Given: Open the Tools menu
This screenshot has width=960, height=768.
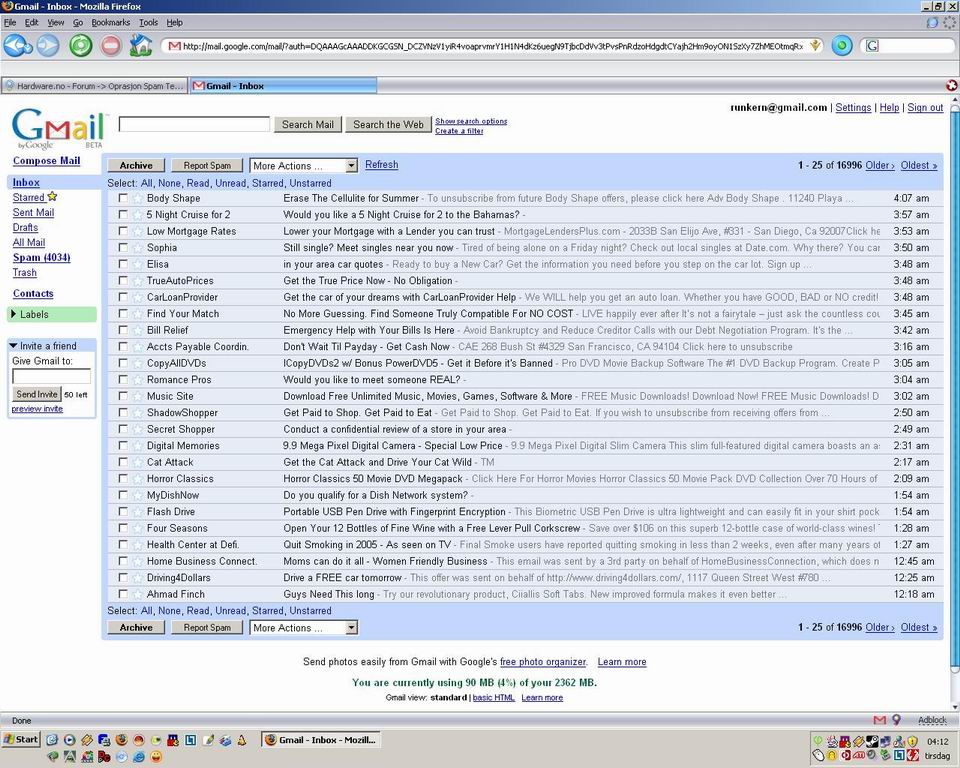Looking at the screenshot, I should point(148,23).
